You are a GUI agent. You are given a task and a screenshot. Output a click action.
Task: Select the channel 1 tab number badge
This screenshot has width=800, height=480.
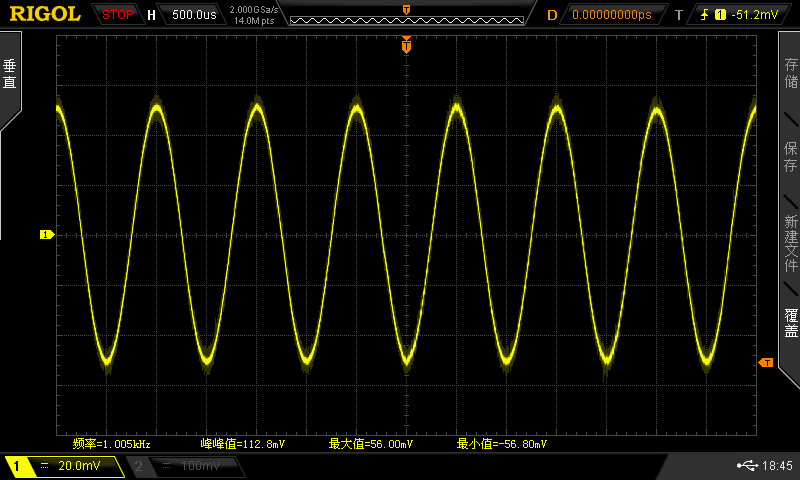16,466
